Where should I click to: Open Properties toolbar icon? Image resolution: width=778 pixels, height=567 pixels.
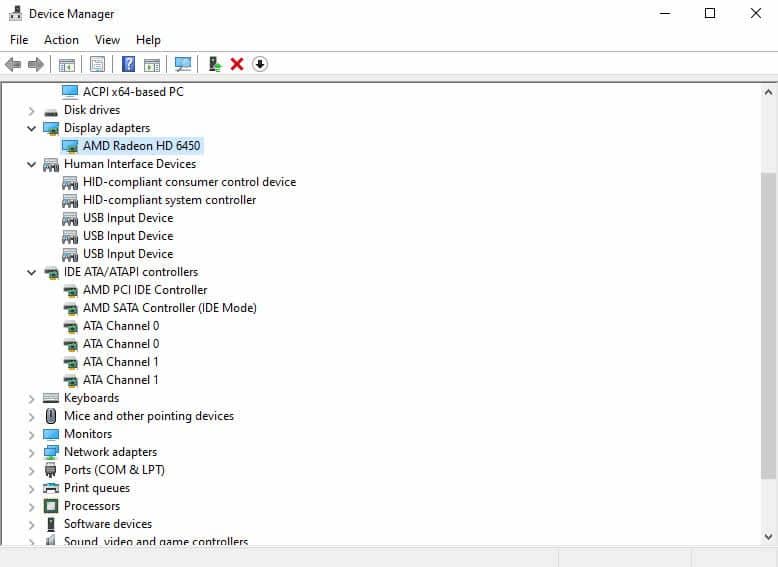coord(97,64)
